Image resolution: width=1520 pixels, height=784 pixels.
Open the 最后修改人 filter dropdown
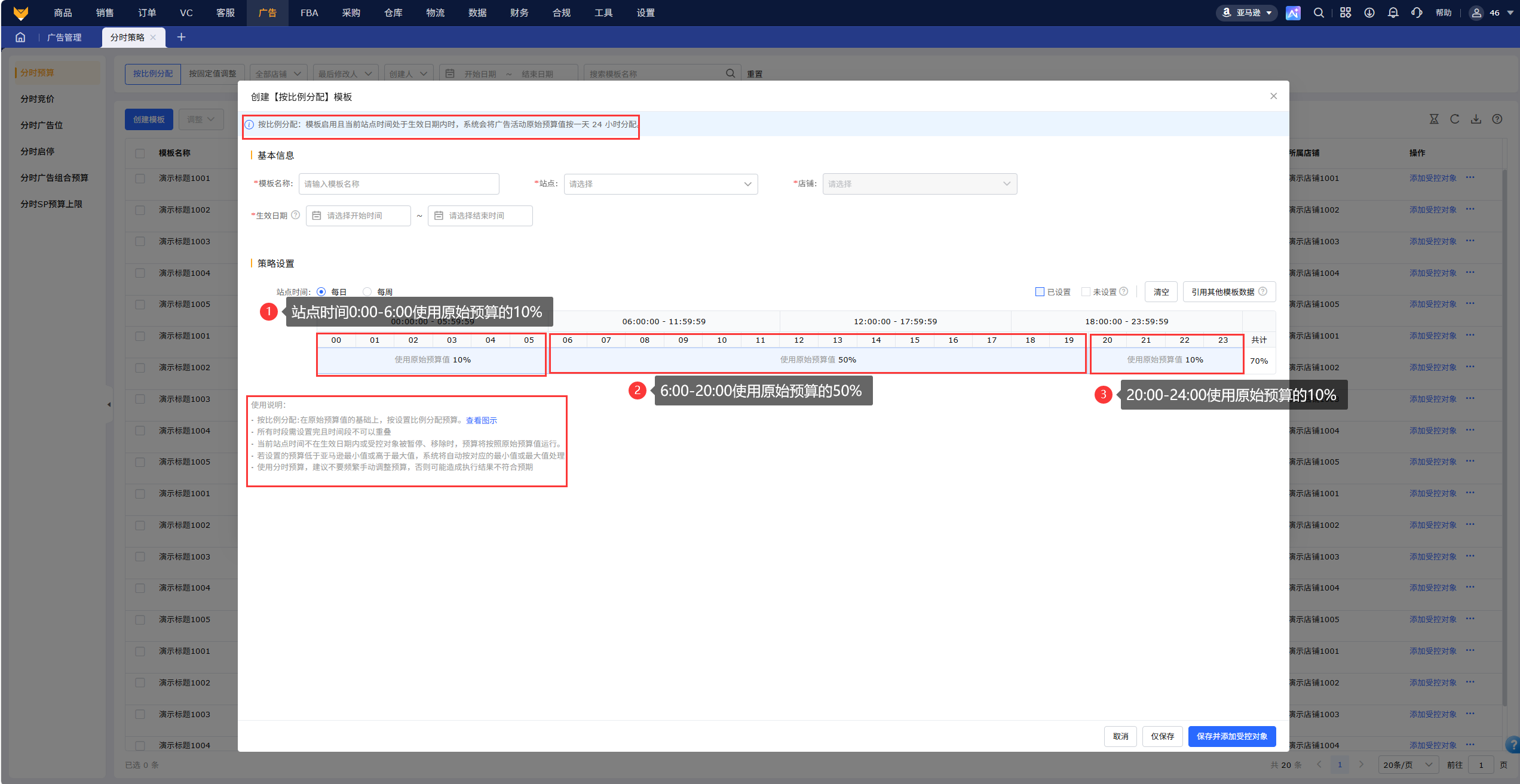pos(345,73)
